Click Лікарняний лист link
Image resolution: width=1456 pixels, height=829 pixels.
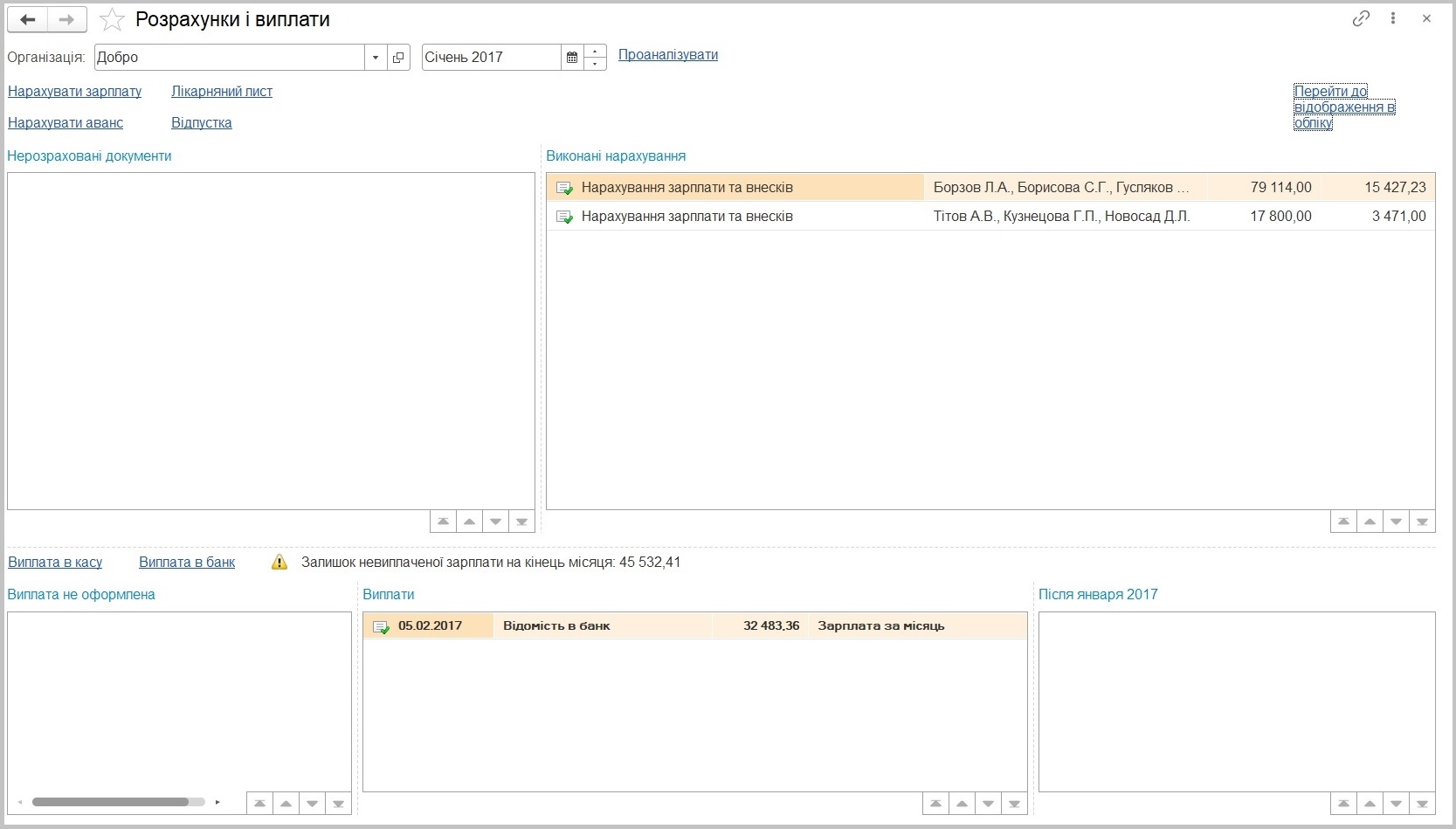222,91
